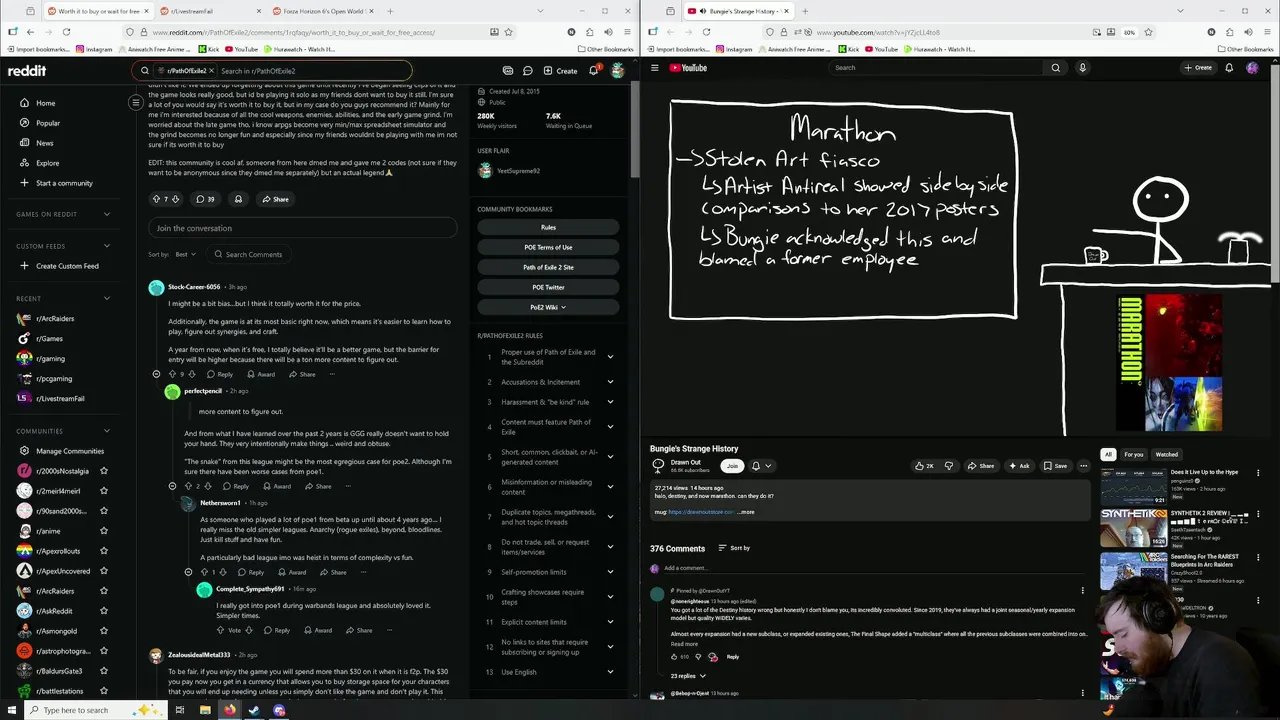Like the pinned @nonerighteous comment
Screen dimensions: 1280x720
675,657
